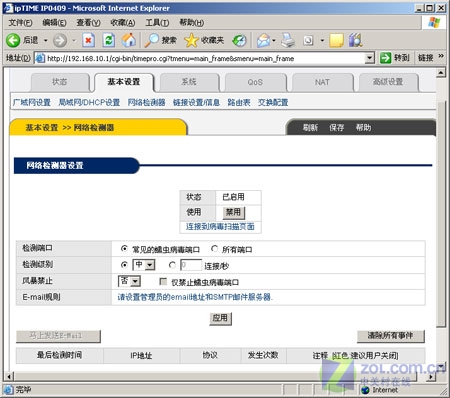Image resolution: width=450 pixels, height=398 pixels.
Task: Open the 广域网设置 link
Action: [32, 102]
